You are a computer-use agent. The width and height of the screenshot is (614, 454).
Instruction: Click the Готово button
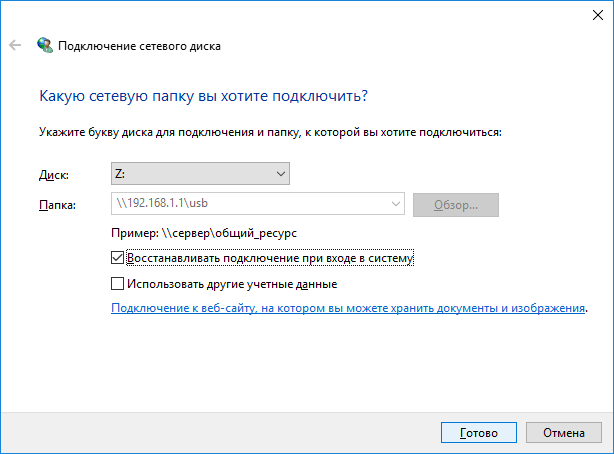click(478, 434)
